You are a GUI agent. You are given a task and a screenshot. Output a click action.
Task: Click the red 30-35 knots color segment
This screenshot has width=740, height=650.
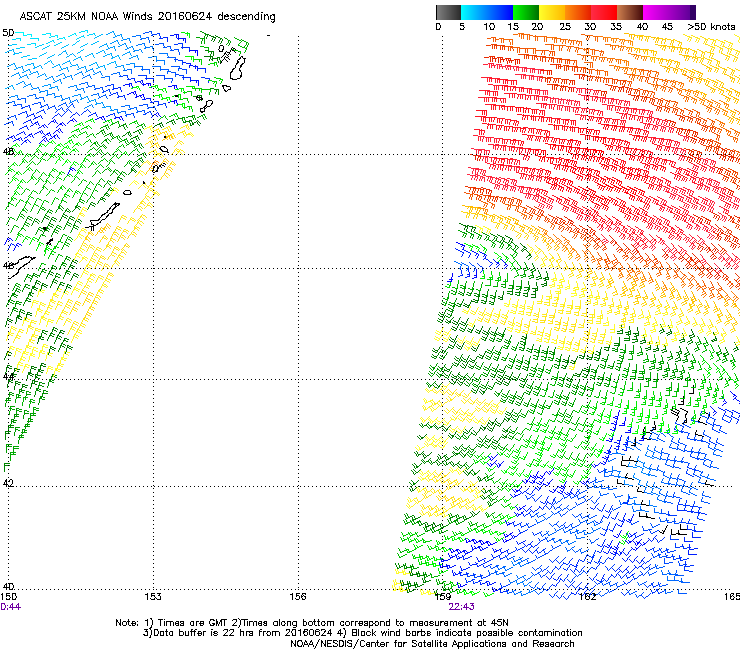pos(604,12)
